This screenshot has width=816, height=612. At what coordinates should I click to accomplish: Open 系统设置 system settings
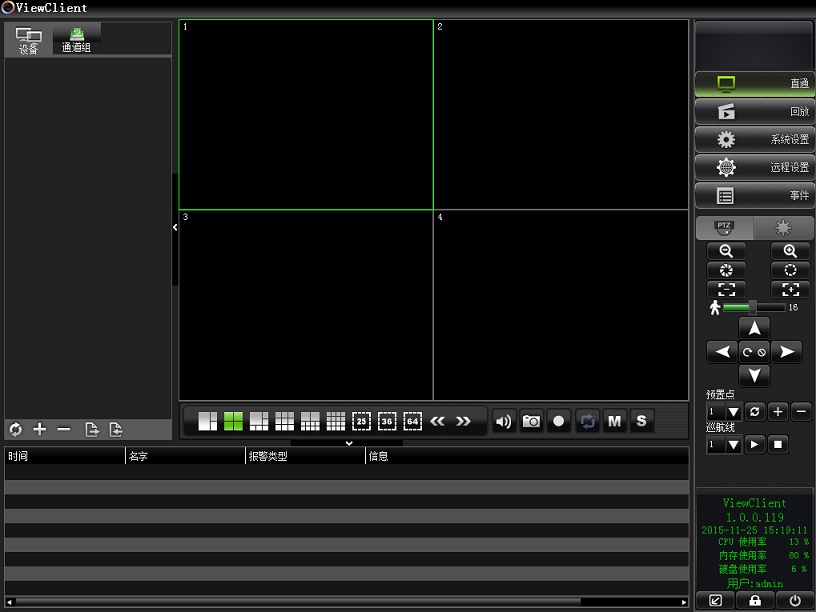(753, 140)
